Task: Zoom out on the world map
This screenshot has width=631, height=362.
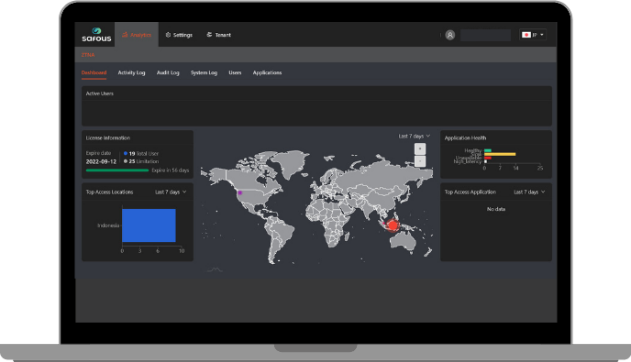Action: pyautogui.click(x=420, y=161)
